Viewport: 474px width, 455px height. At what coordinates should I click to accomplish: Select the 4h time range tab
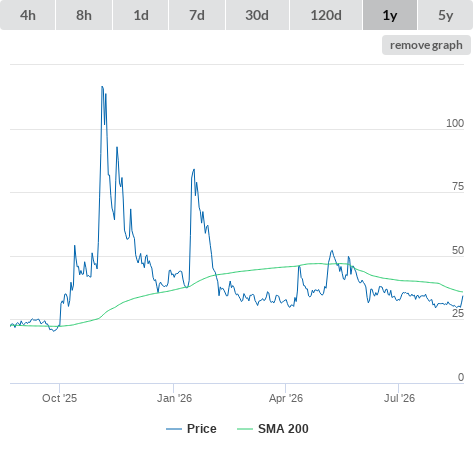click(x=27, y=15)
